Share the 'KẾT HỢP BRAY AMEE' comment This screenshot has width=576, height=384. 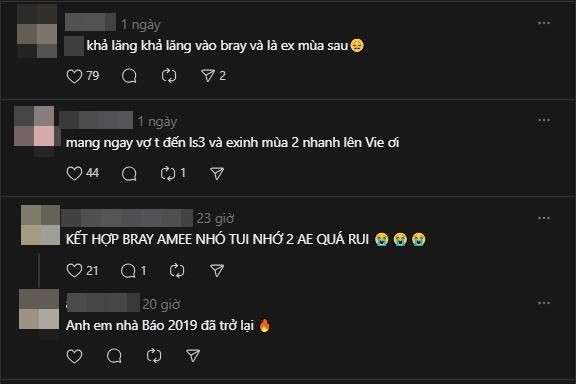217,271
